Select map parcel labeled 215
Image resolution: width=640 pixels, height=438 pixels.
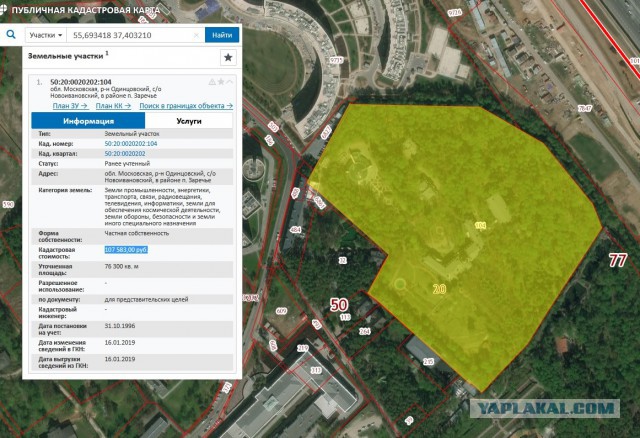429,361
